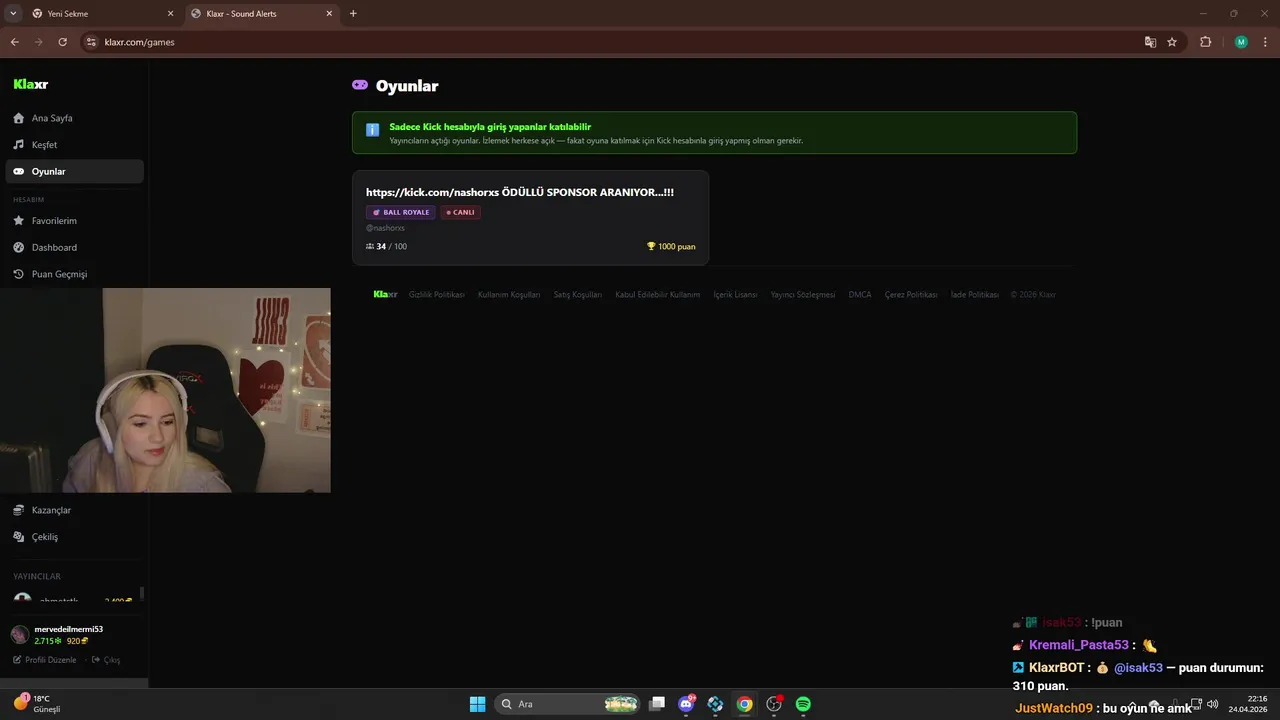Select the Klaxr - Sound Alerts tab

(262, 14)
